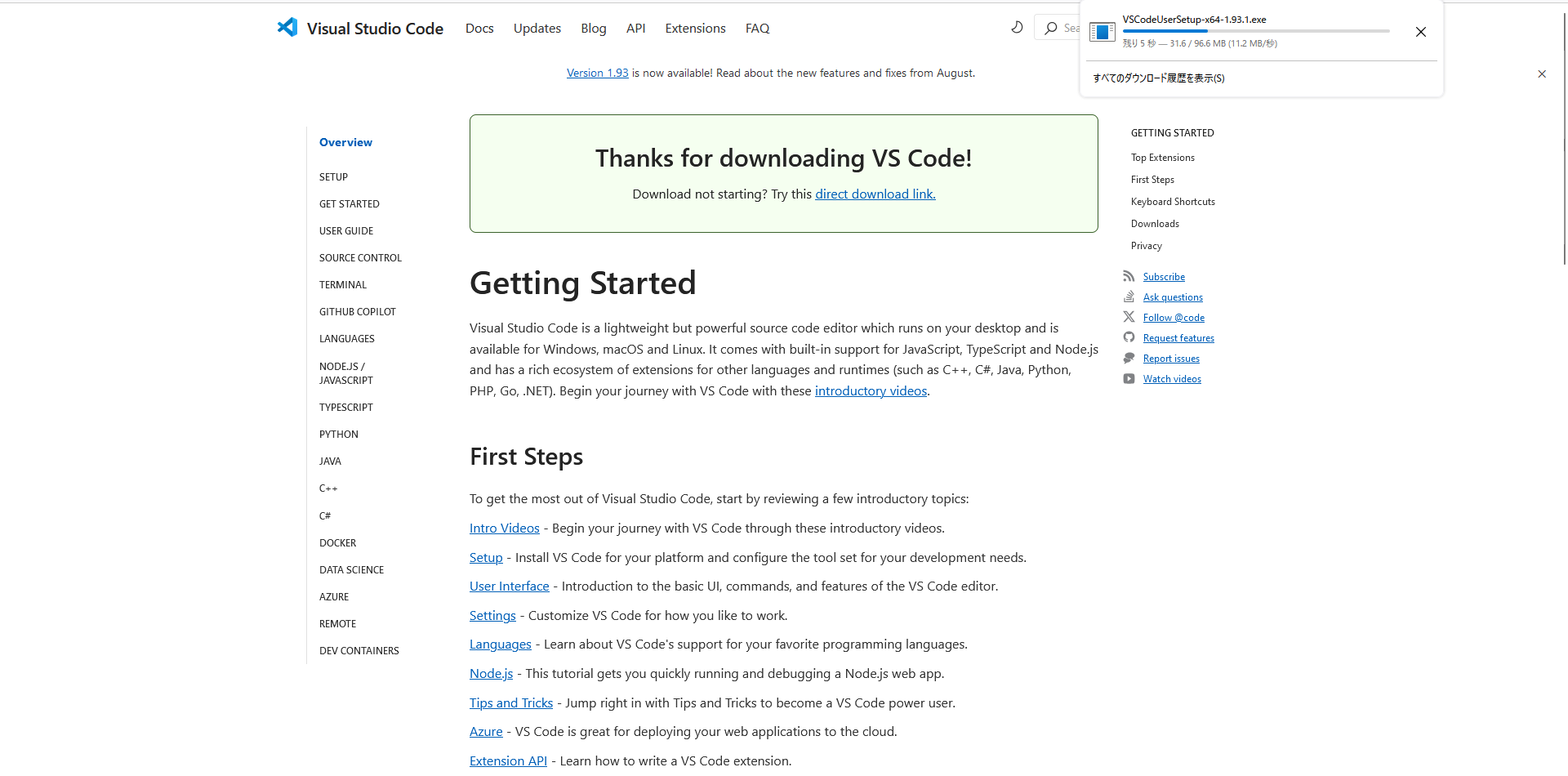Click the search magnifier icon
1568x776 pixels.
click(x=1051, y=28)
